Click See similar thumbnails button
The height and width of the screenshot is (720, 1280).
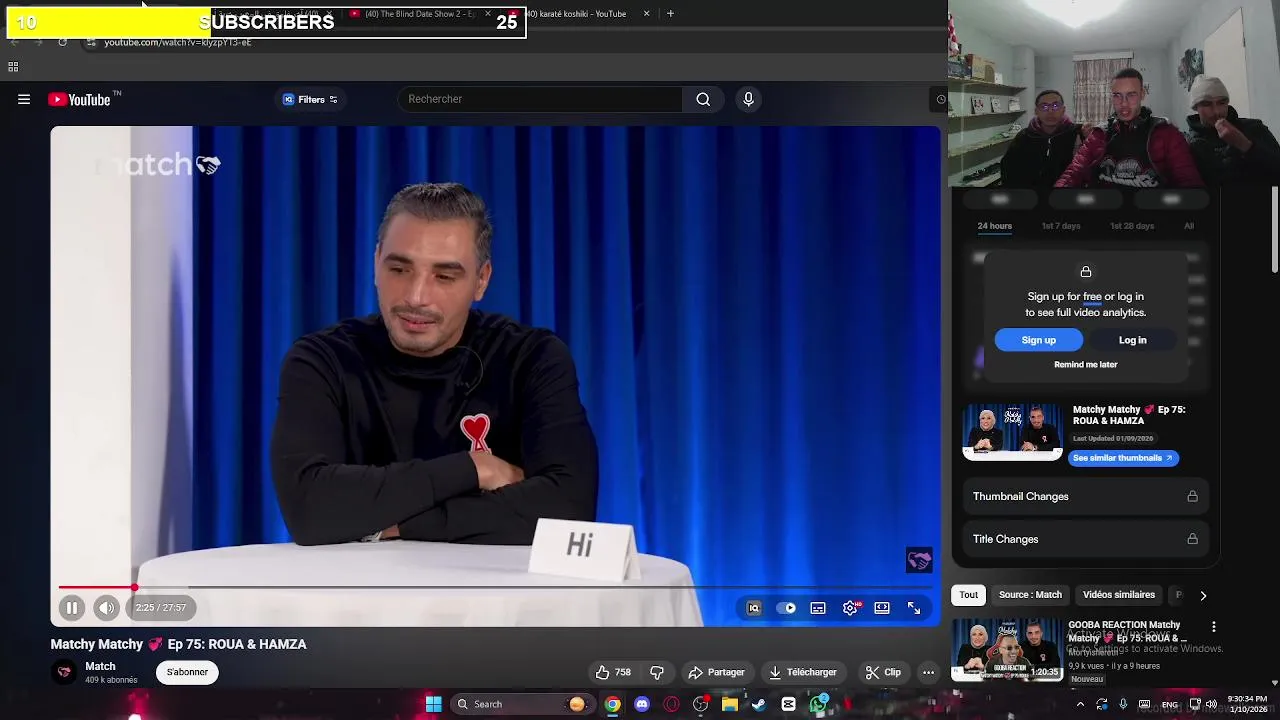pyautogui.click(x=1123, y=458)
